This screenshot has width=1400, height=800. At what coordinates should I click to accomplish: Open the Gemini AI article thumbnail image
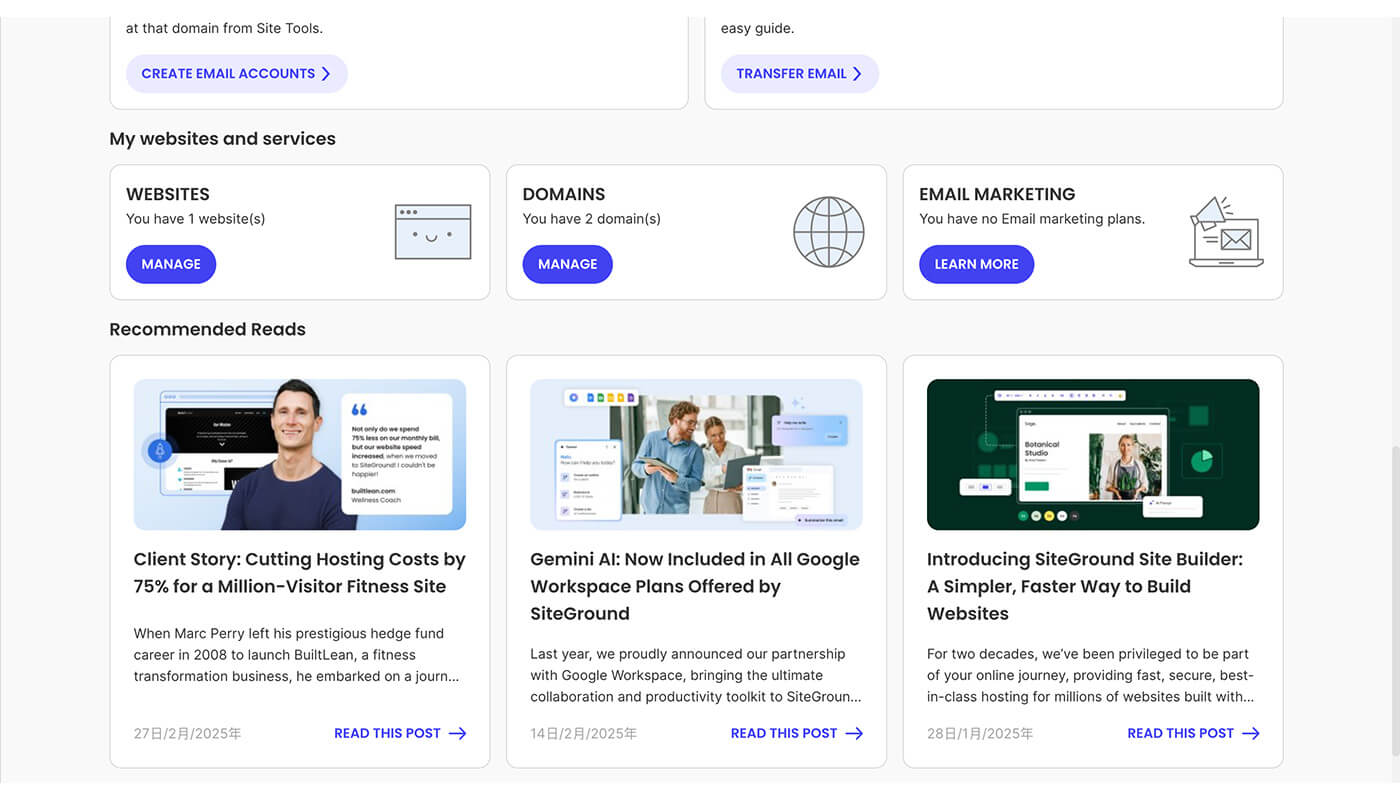(x=696, y=454)
